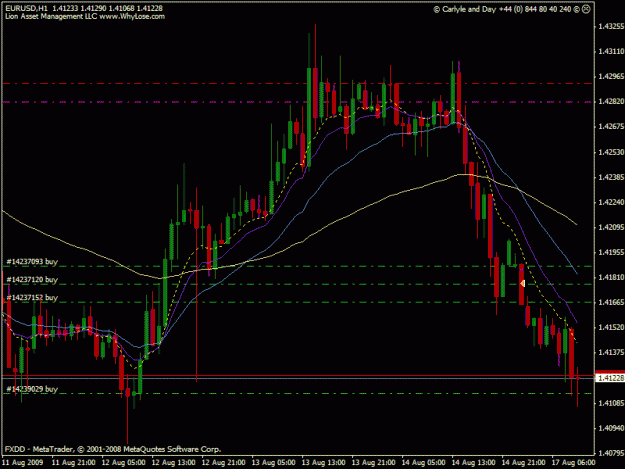Click the 12 Aug 13:00 time label
The width and height of the screenshot is (625, 469).
click(173, 463)
